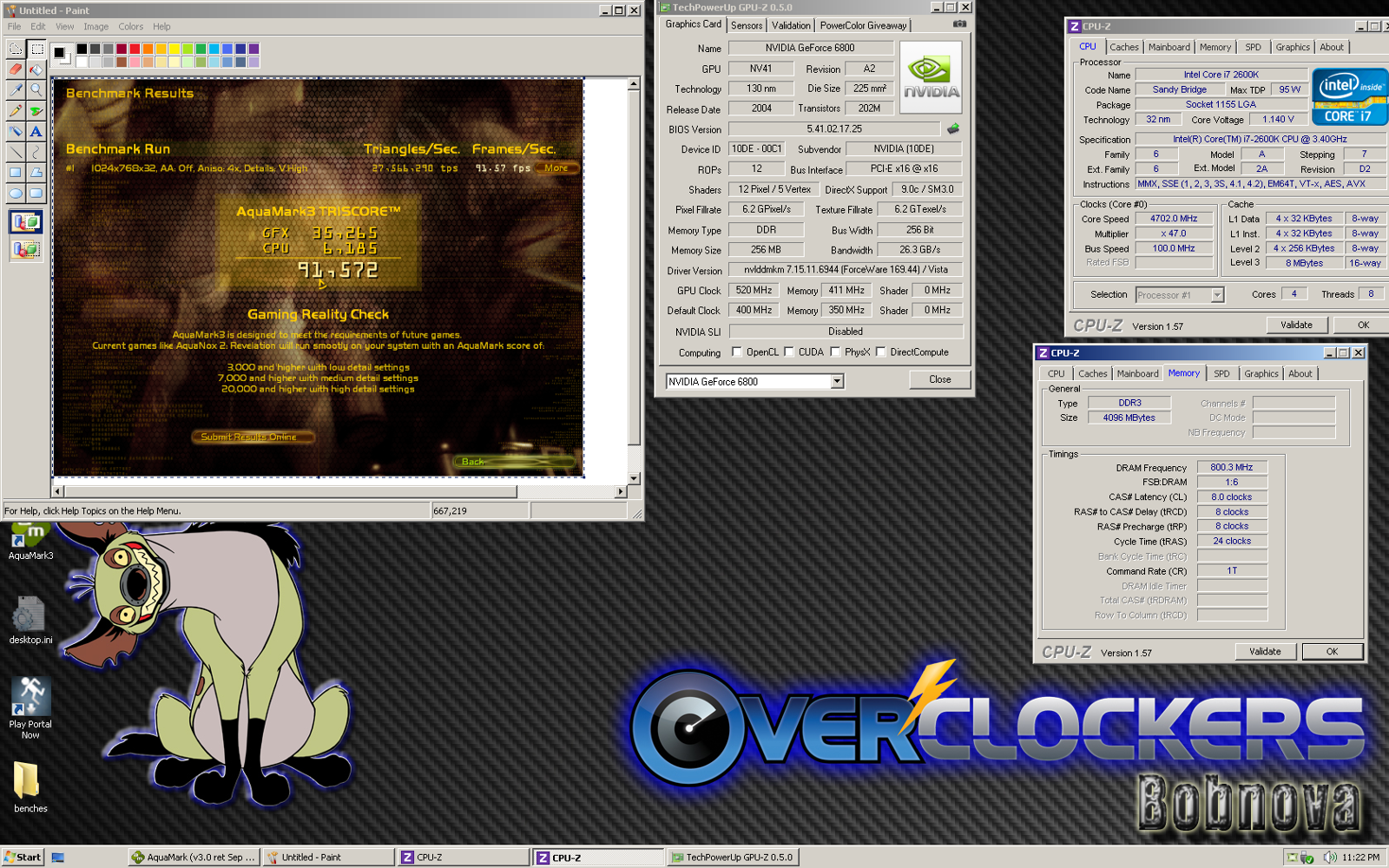Click OK in the CPU-Z Memory window

tap(1332, 651)
